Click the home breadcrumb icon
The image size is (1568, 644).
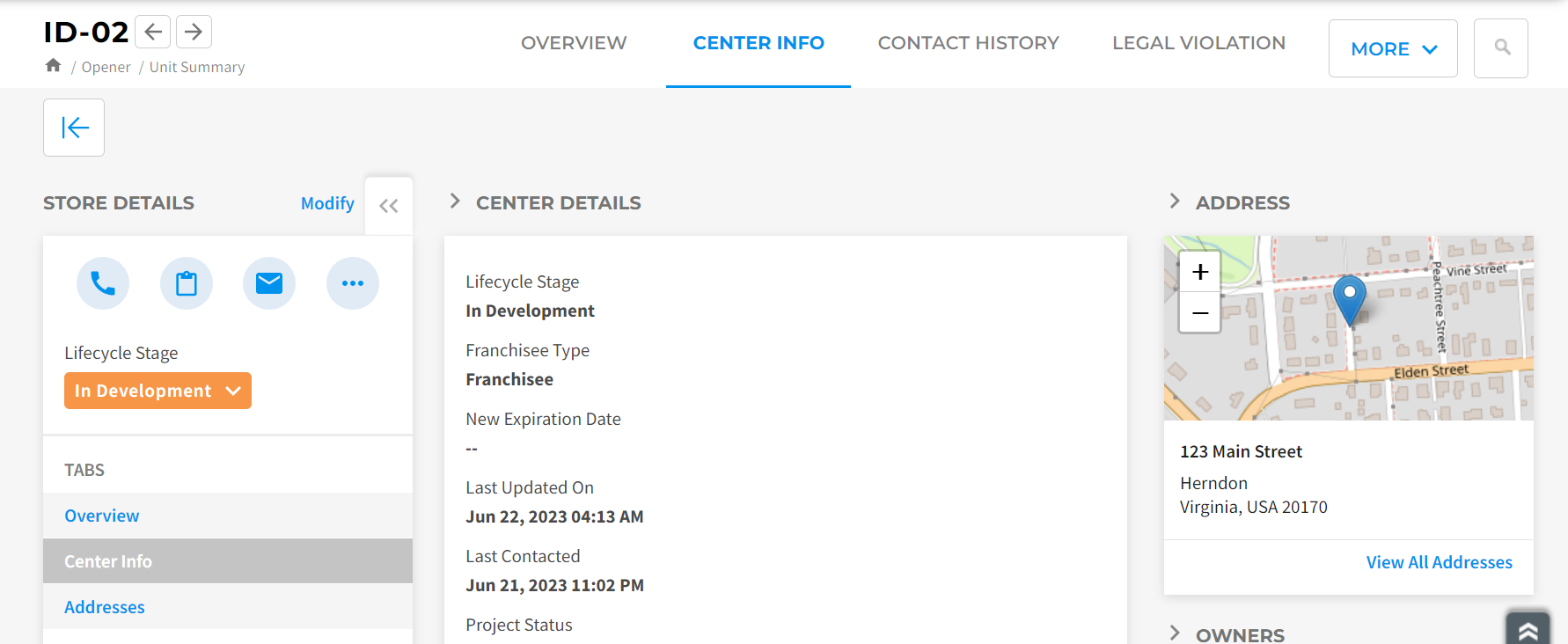[54, 66]
